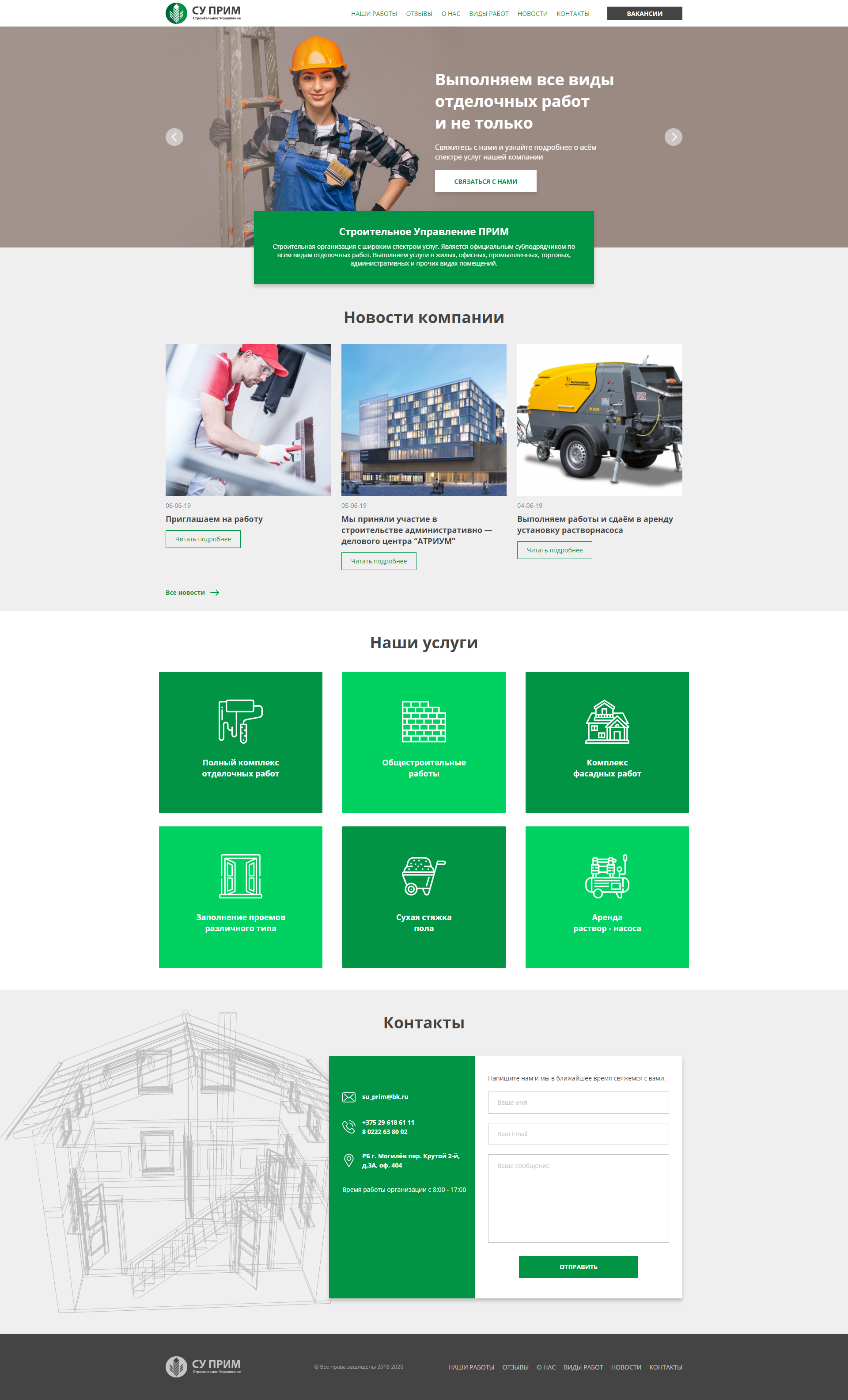Click the Строительное Управление ПРИМ heading
Viewport: 848px width, 1400px height.
424,232
